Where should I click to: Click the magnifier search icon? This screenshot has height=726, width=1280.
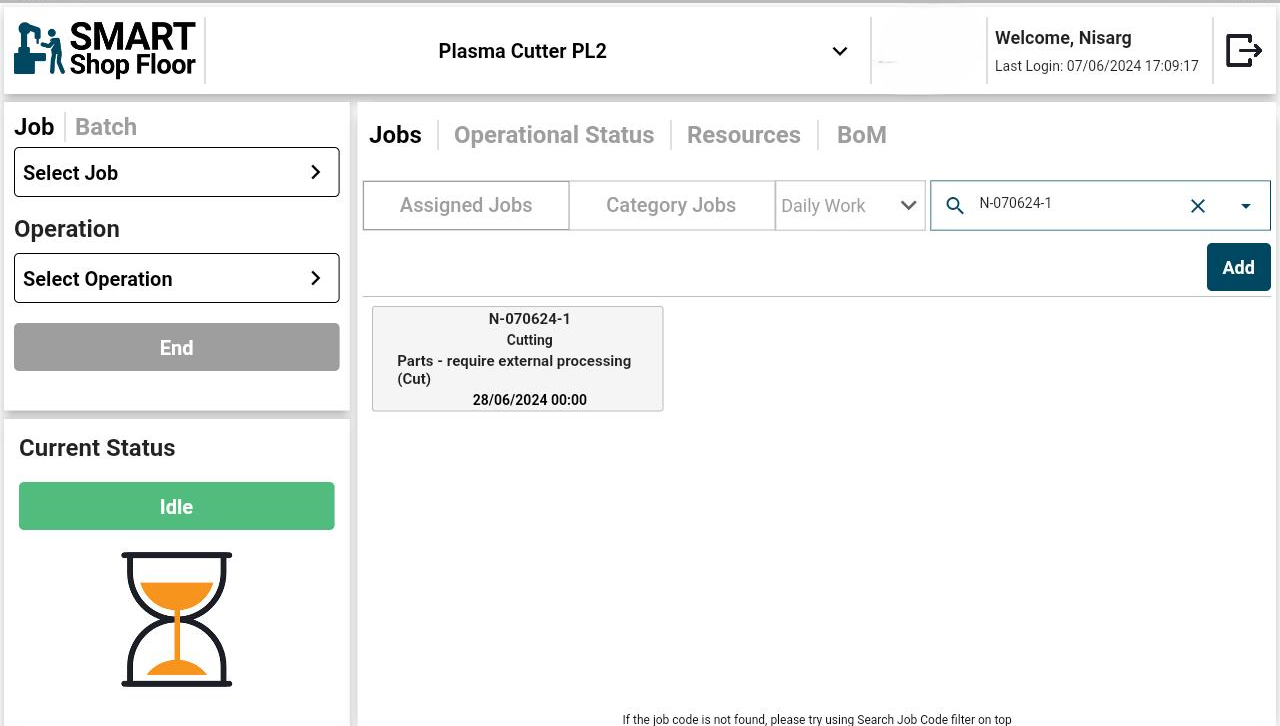955,206
